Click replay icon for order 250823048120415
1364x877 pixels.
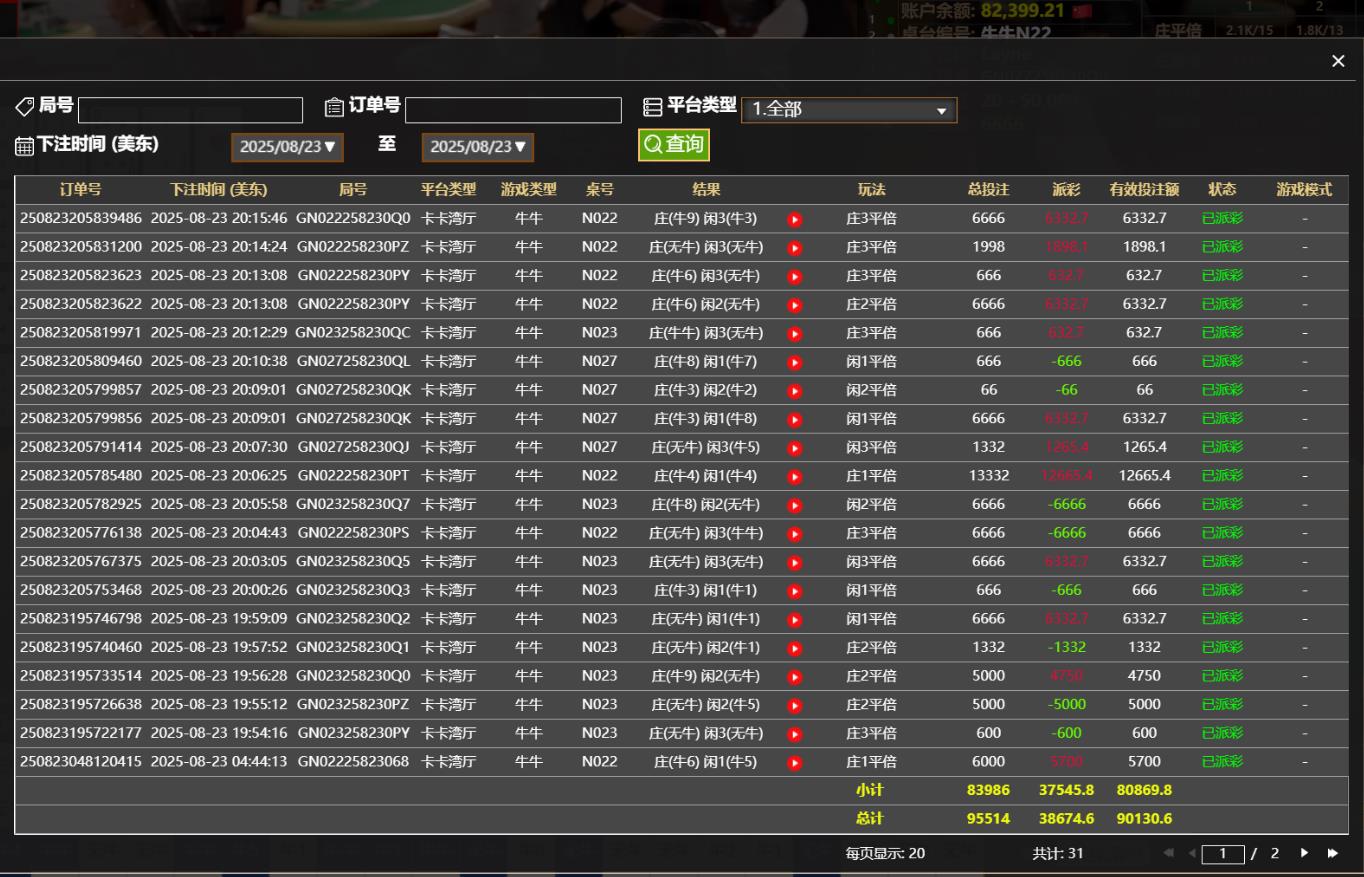click(795, 763)
